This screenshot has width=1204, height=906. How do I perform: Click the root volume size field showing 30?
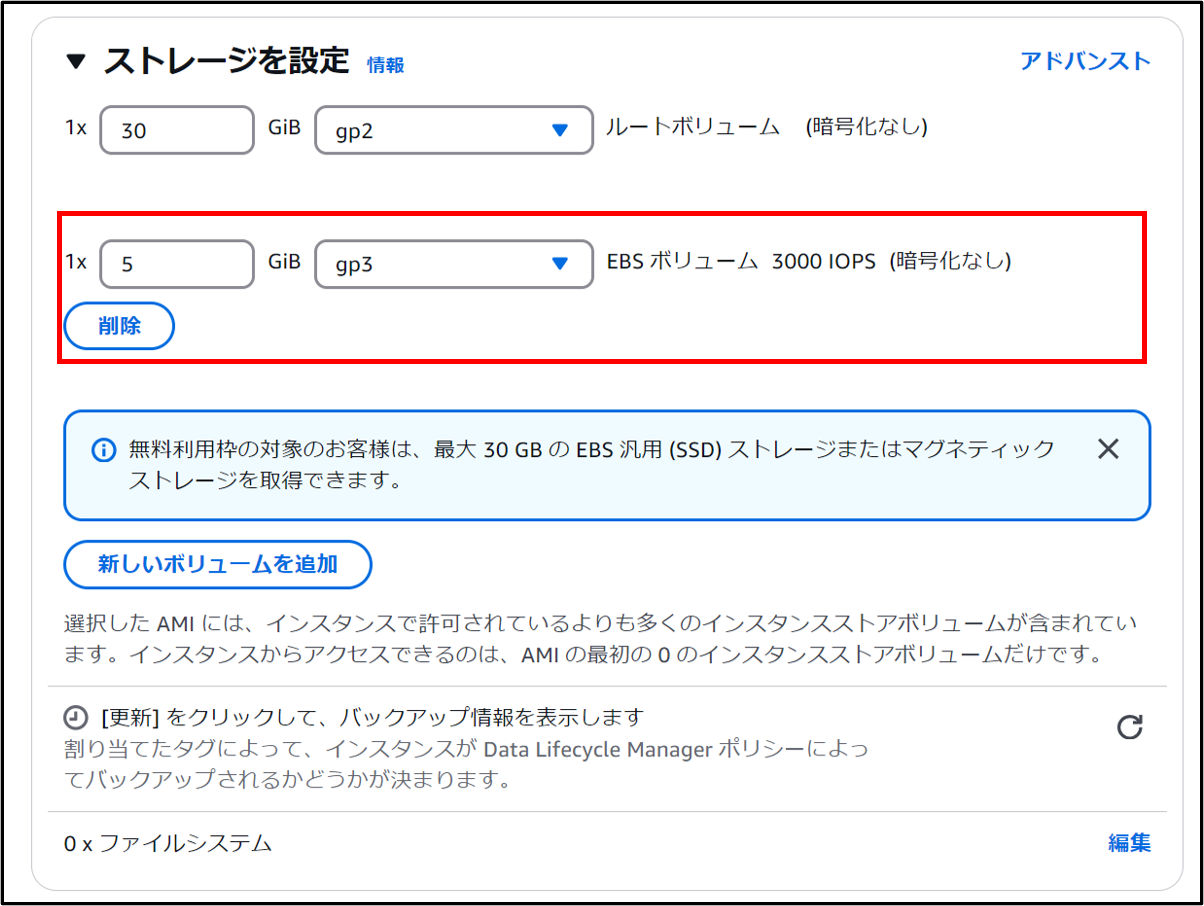tap(177, 130)
